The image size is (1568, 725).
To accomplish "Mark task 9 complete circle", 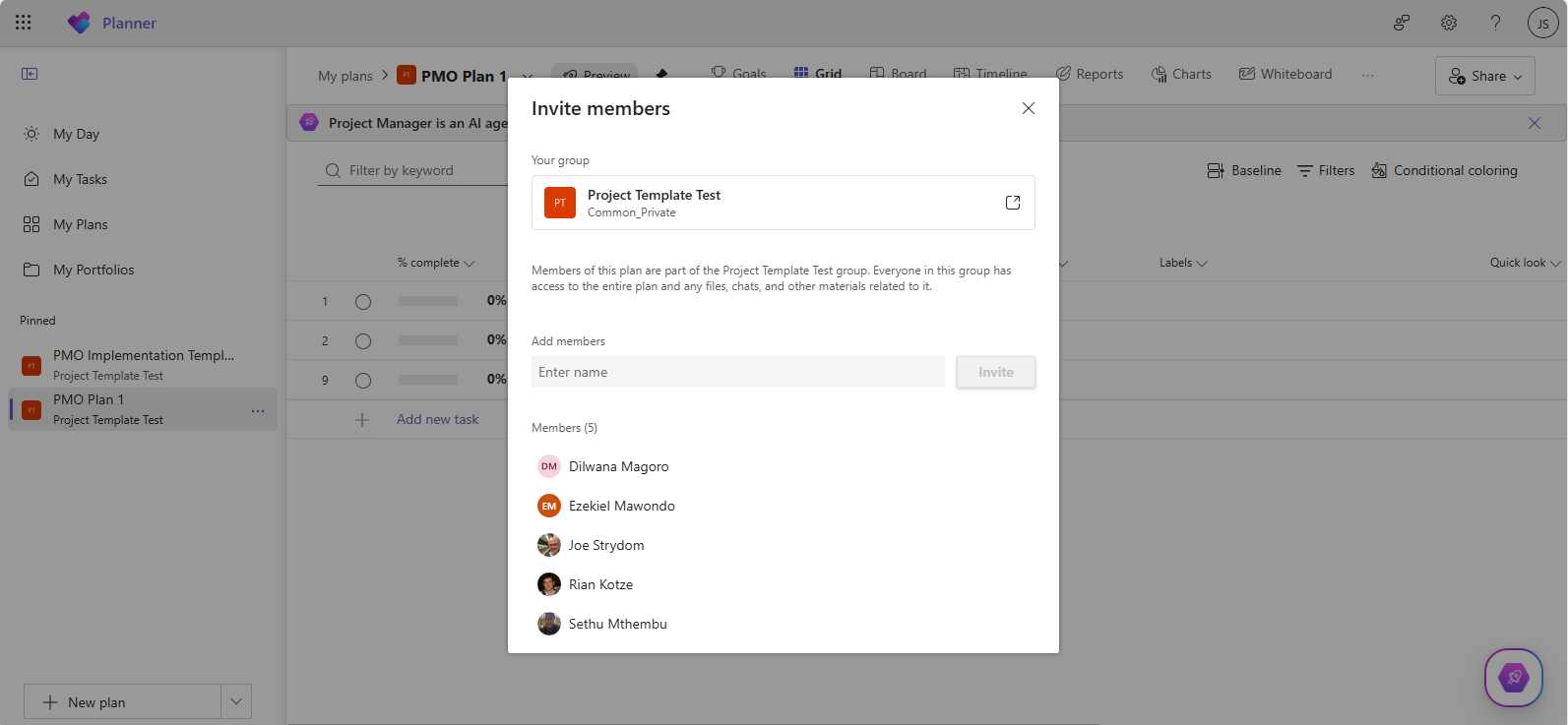I will (x=363, y=381).
